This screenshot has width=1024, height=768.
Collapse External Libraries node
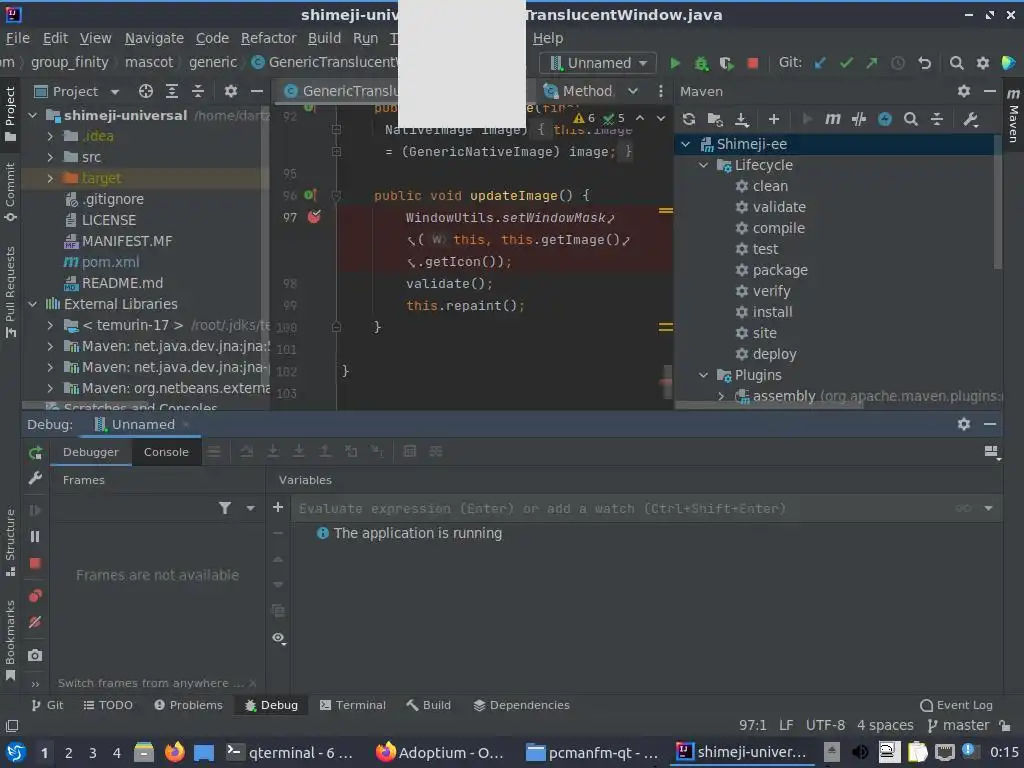pos(33,304)
